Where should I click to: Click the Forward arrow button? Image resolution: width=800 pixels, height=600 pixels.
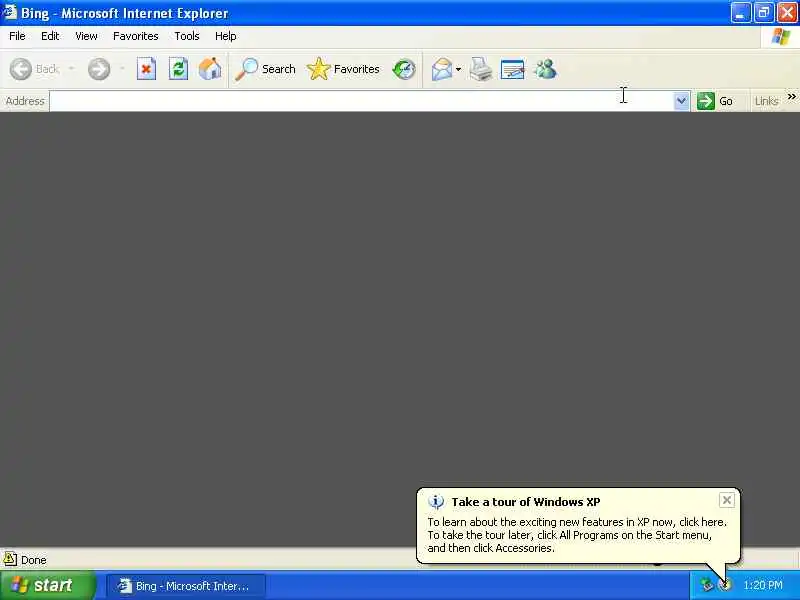pos(99,69)
